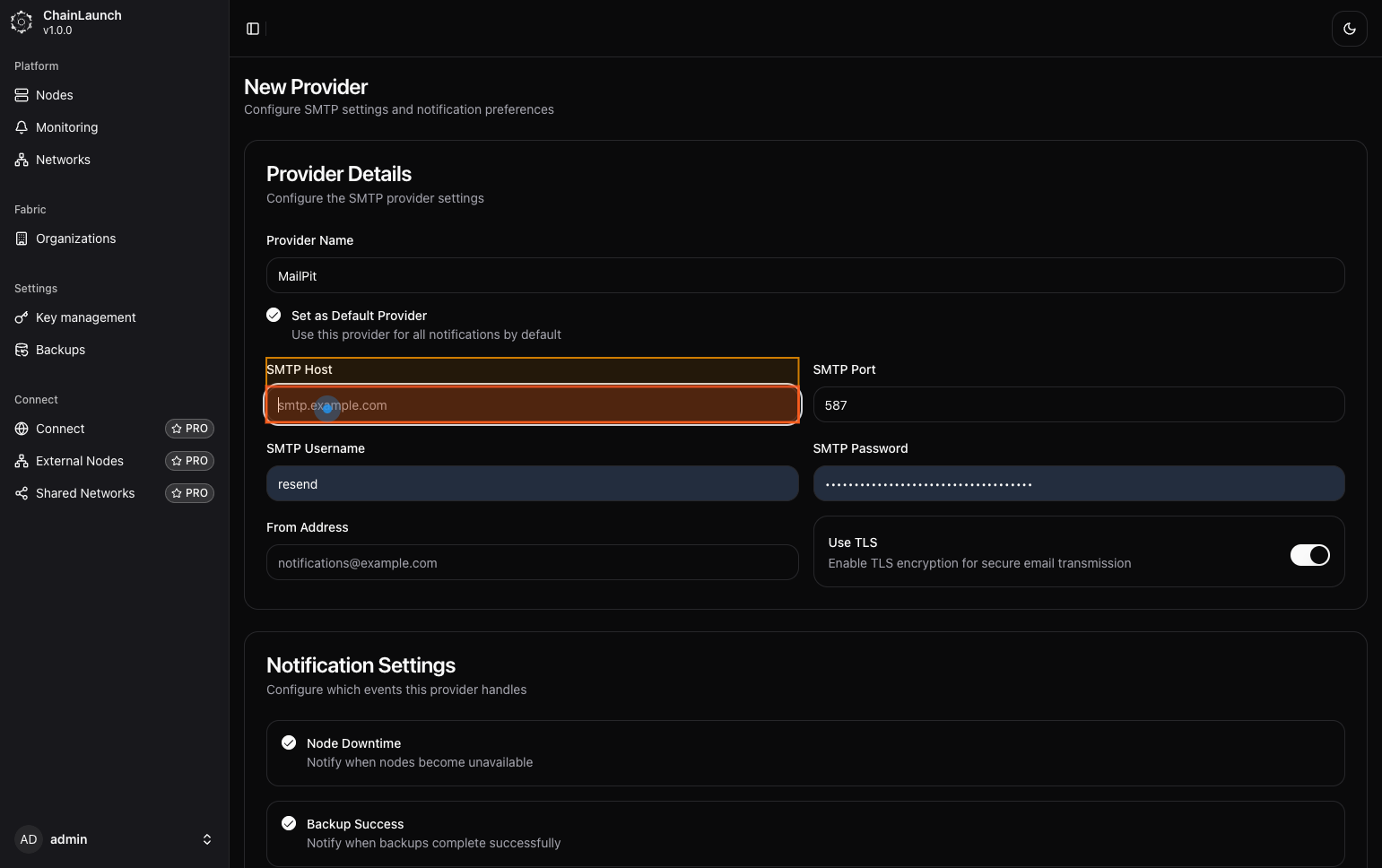Uncheck the Backup Success notification
Viewport: 1382px width, 868px height.
tap(289, 823)
